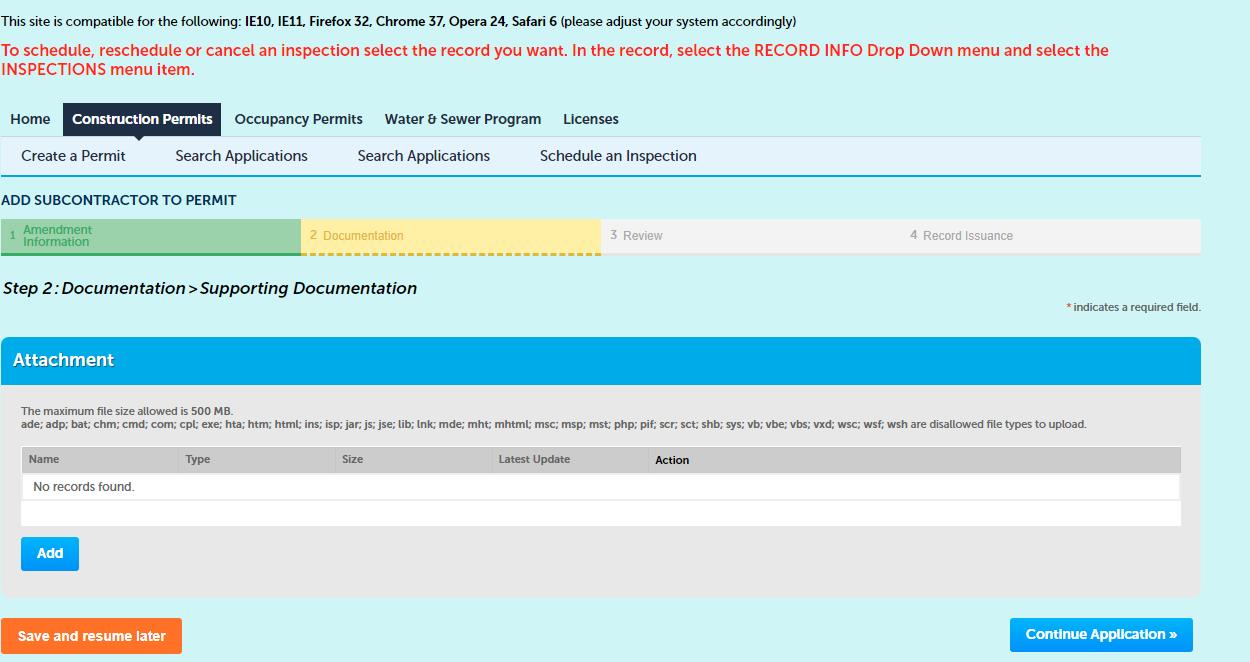The height and width of the screenshot is (662, 1250).
Task: Click the Size column header
Action: click(x=352, y=460)
